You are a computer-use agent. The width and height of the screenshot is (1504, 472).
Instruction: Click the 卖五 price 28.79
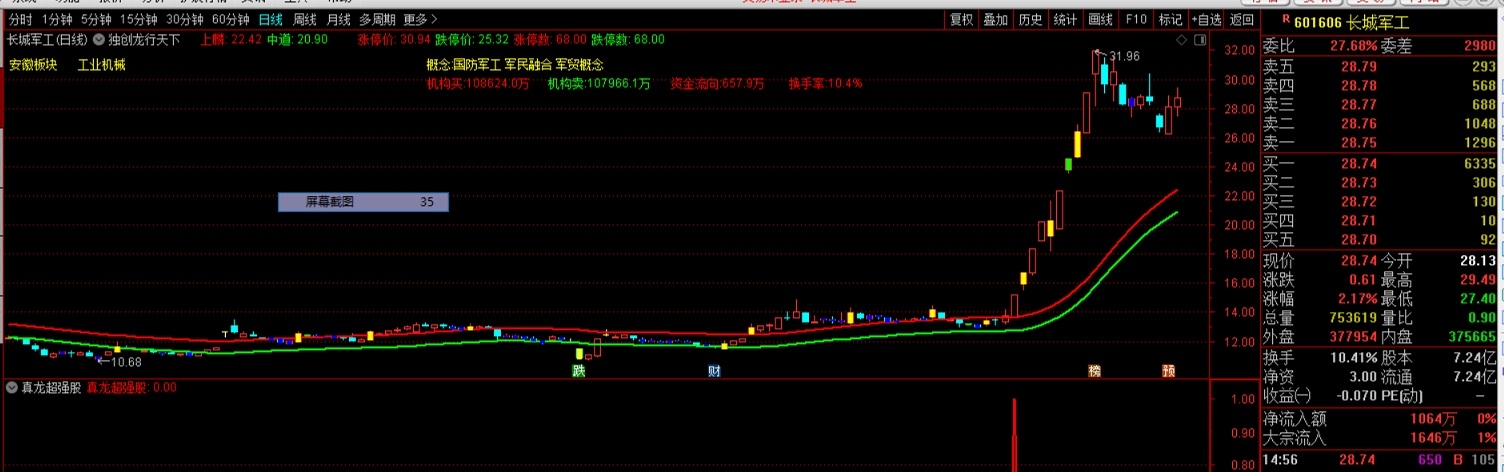(1359, 66)
